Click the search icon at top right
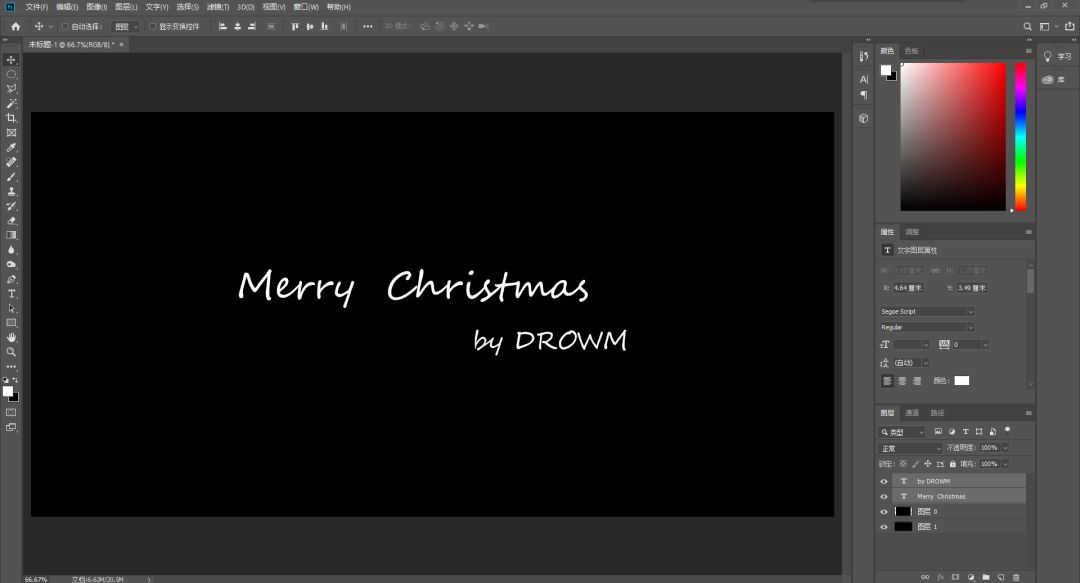This screenshot has width=1080, height=583. pos(1027,26)
